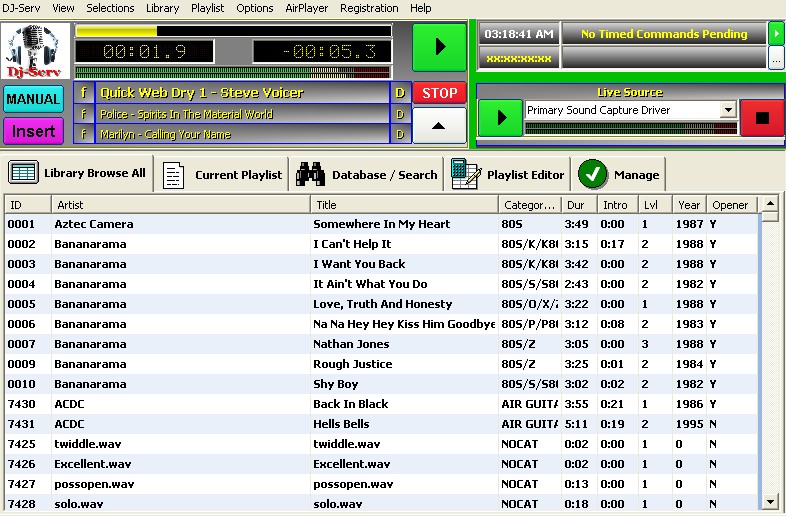Click the ellipsis button right of timed commands
This screenshot has width=786, height=516.
click(776, 58)
